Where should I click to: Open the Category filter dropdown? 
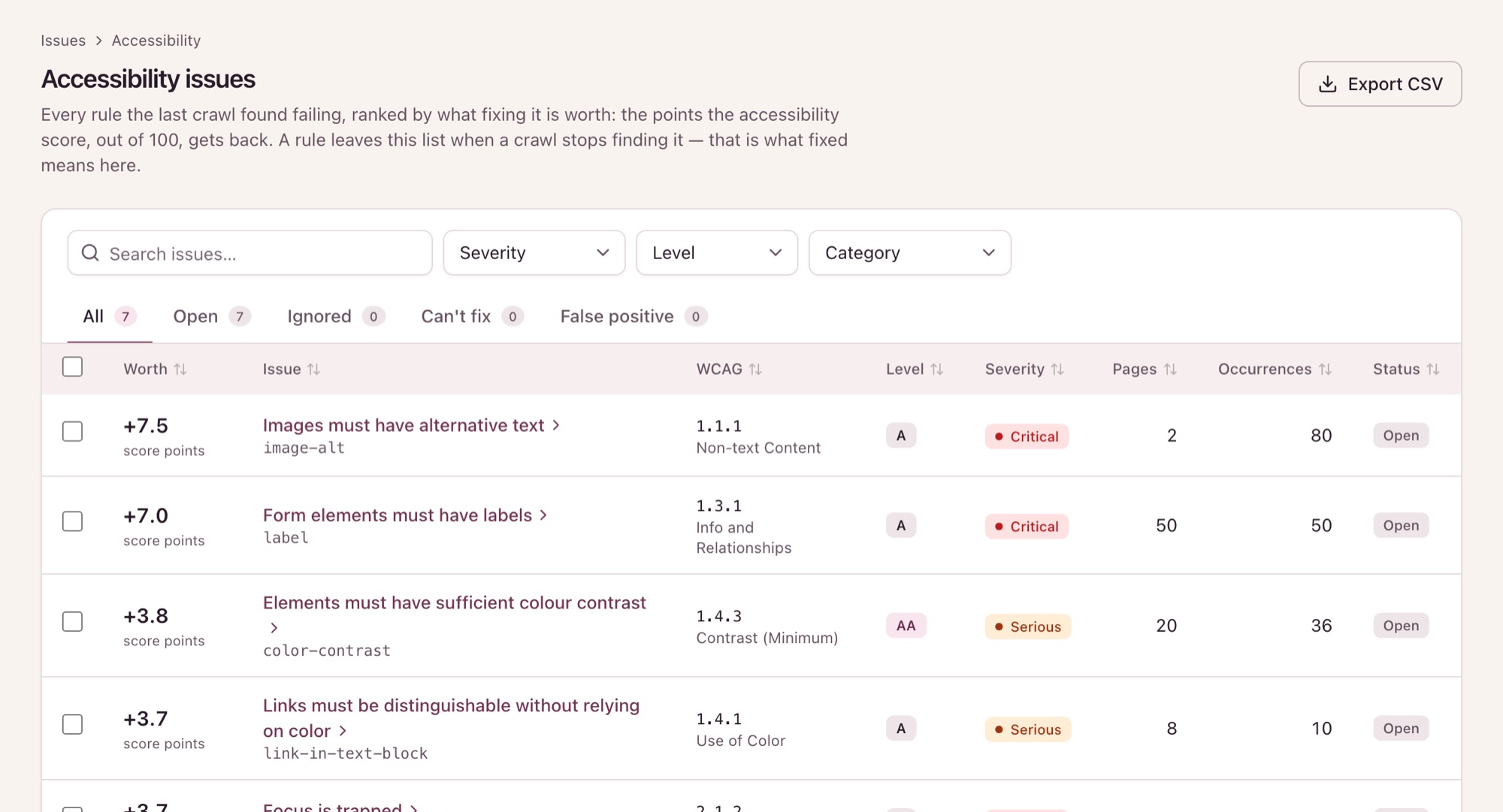click(910, 253)
